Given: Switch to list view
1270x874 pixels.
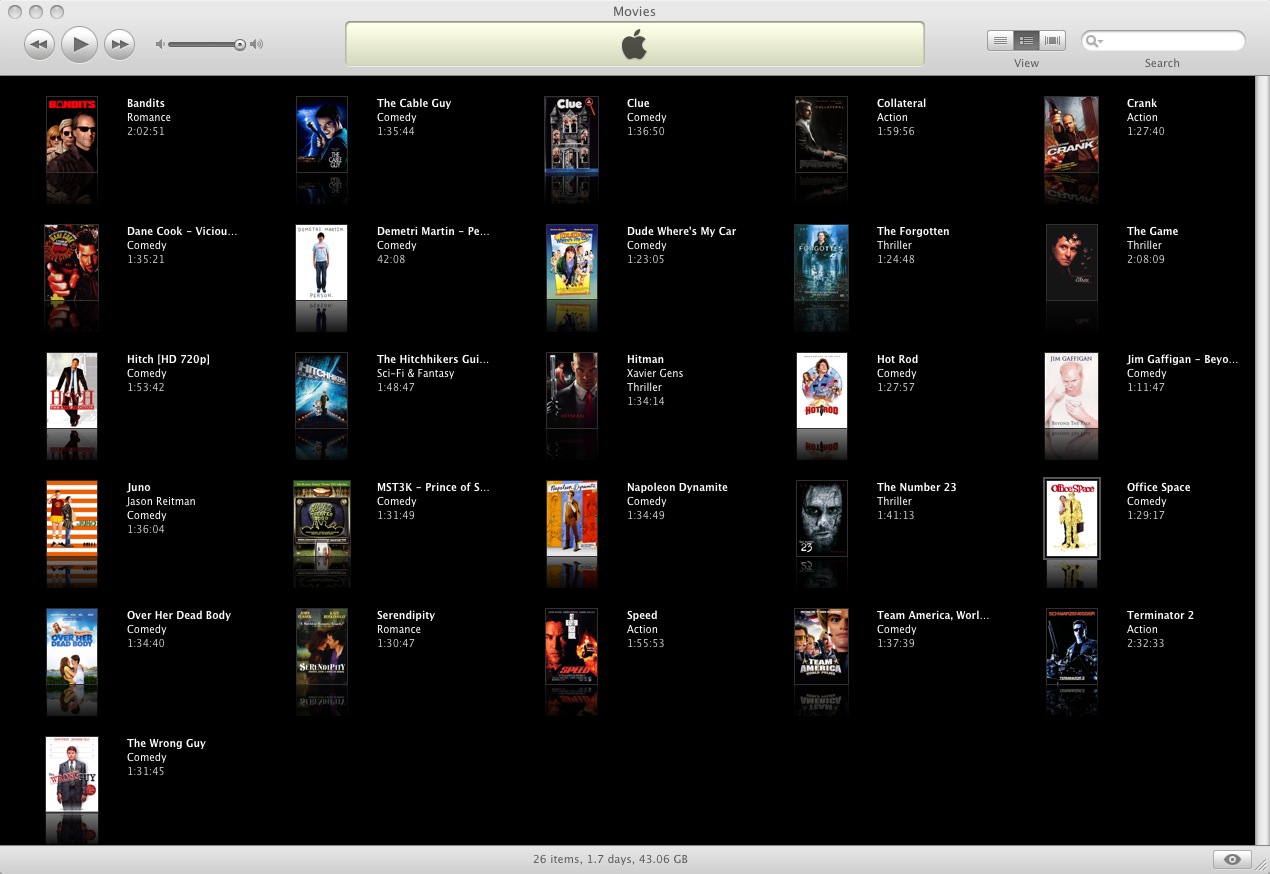Looking at the screenshot, I should 1000,41.
